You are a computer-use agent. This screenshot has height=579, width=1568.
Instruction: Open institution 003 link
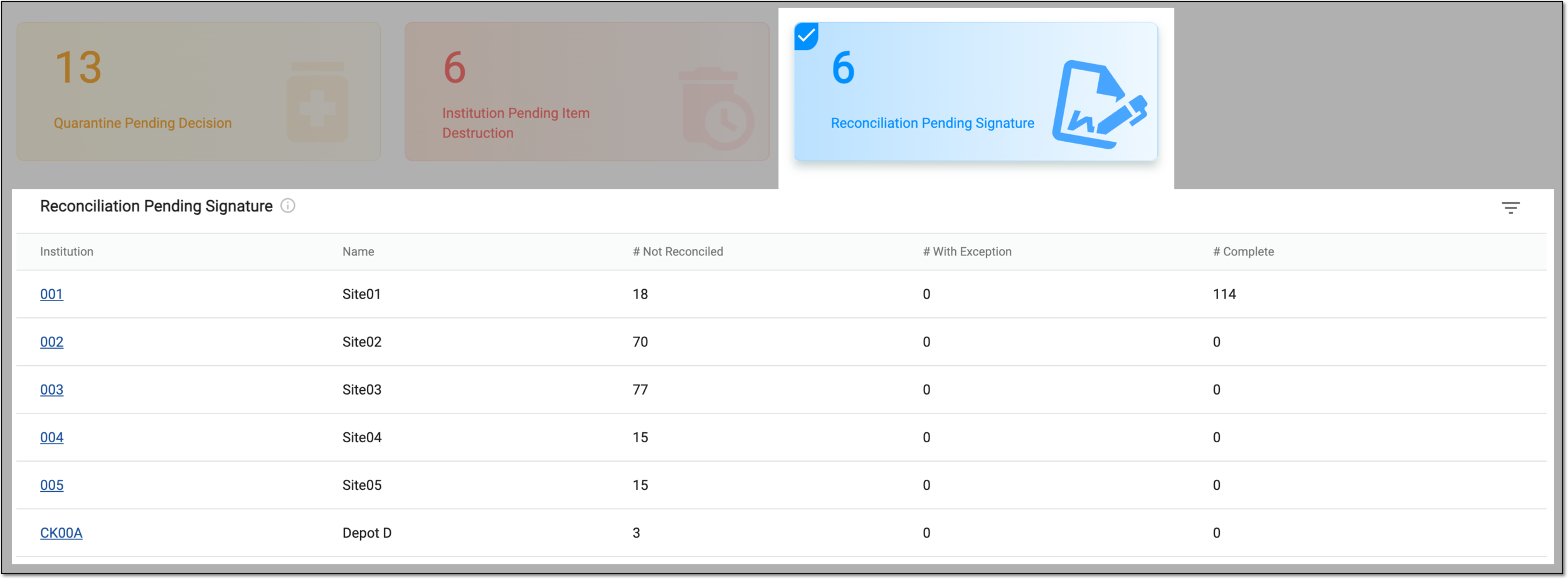point(51,390)
